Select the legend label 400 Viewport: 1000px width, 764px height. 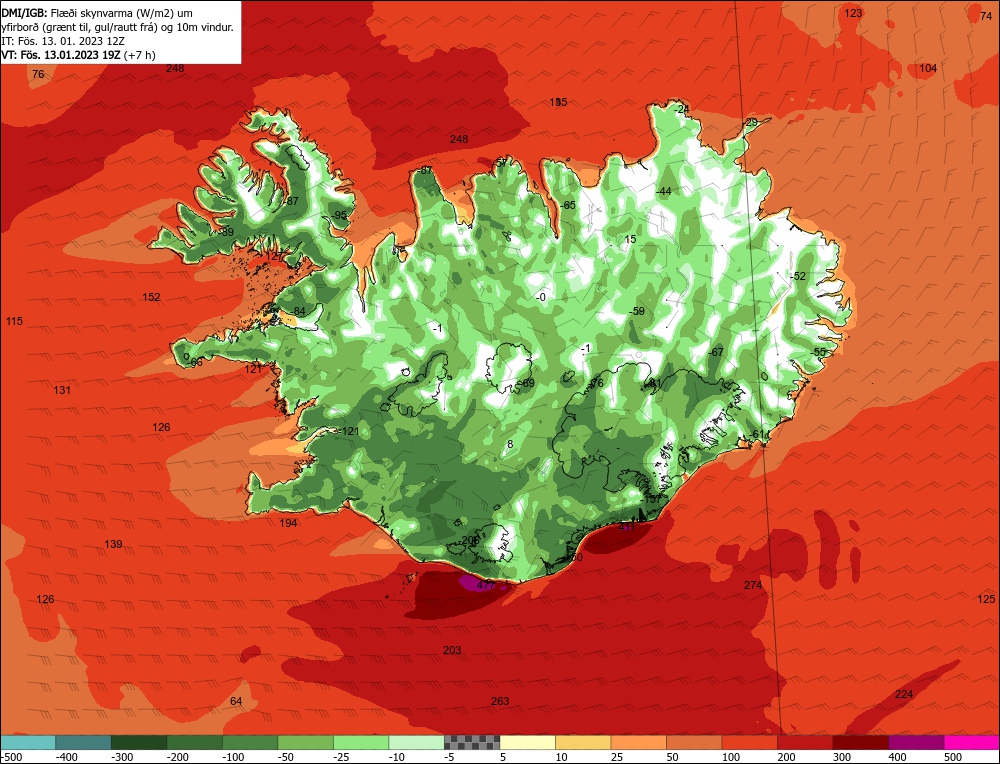click(x=897, y=757)
